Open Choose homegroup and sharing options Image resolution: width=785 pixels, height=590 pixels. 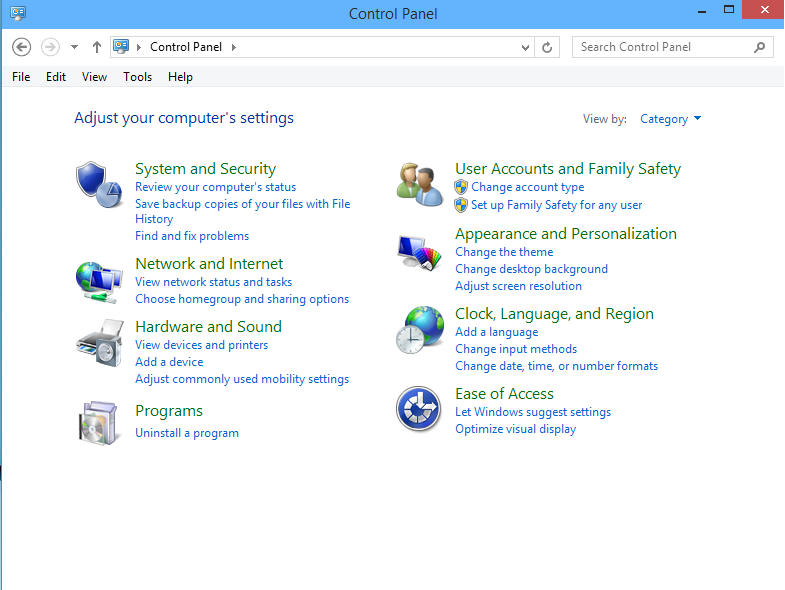(x=242, y=299)
